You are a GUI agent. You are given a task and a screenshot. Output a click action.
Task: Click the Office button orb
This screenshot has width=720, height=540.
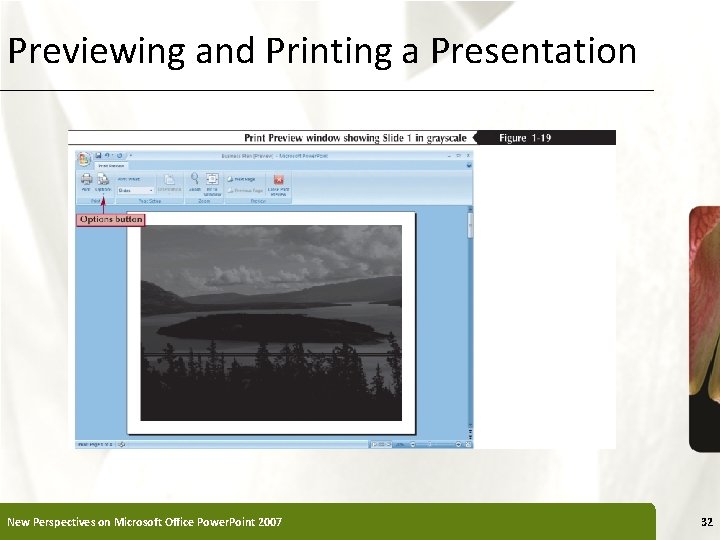click(x=84, y=159)
